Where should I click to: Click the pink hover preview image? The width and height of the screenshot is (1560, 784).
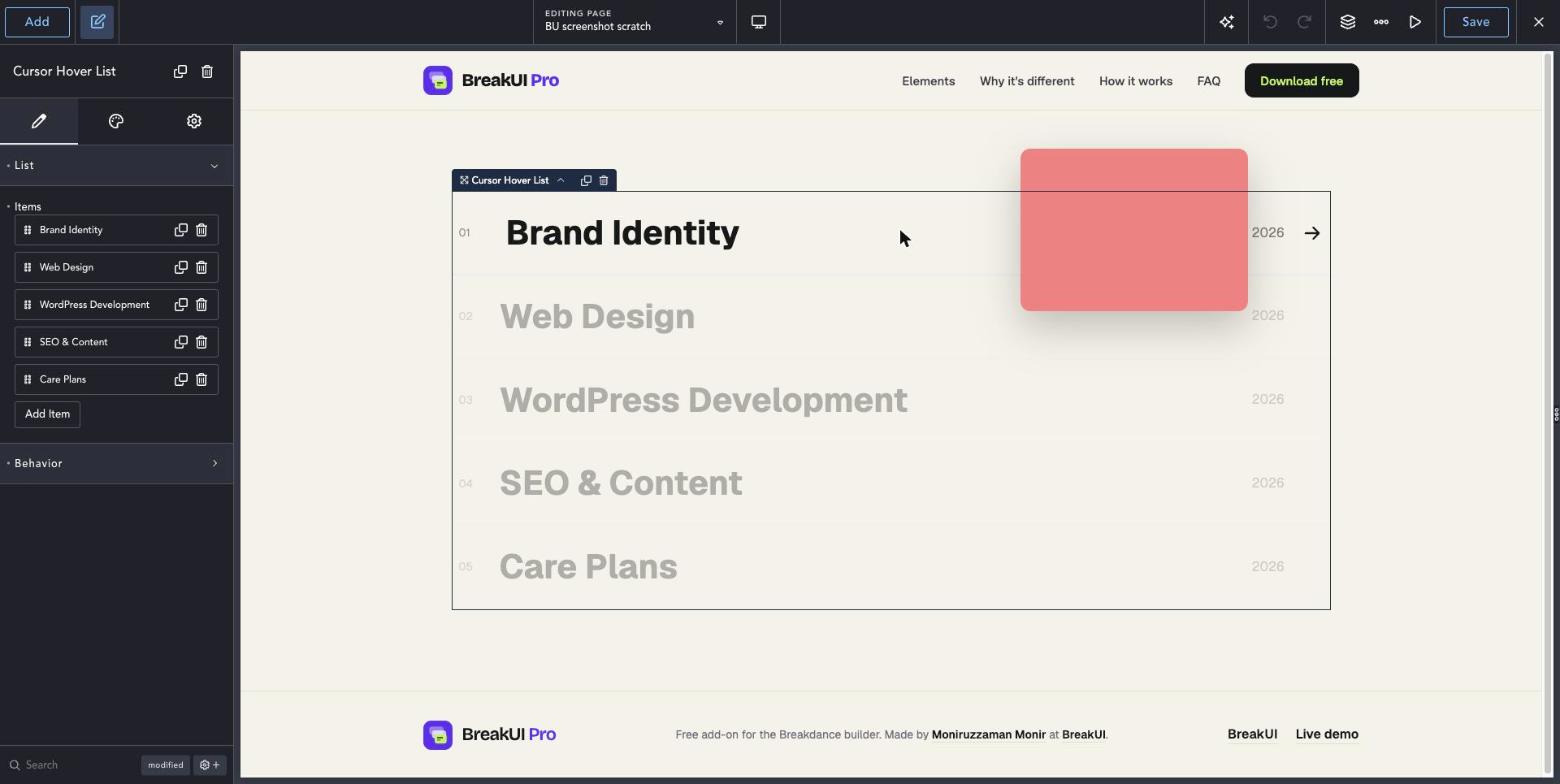1134,230
